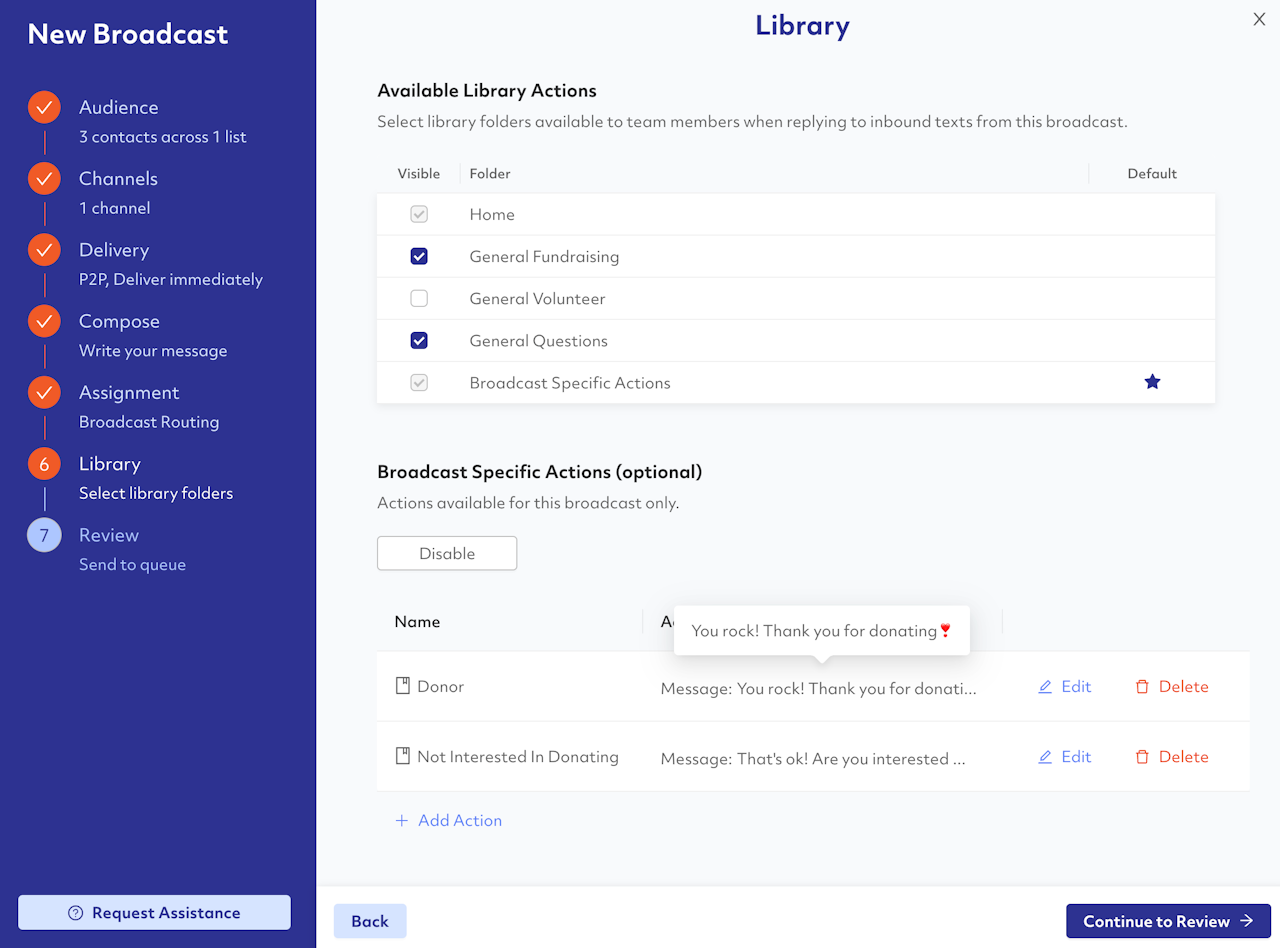Uncheck General Questions folder visibility

pyautogui.click(x=419, y=340)
